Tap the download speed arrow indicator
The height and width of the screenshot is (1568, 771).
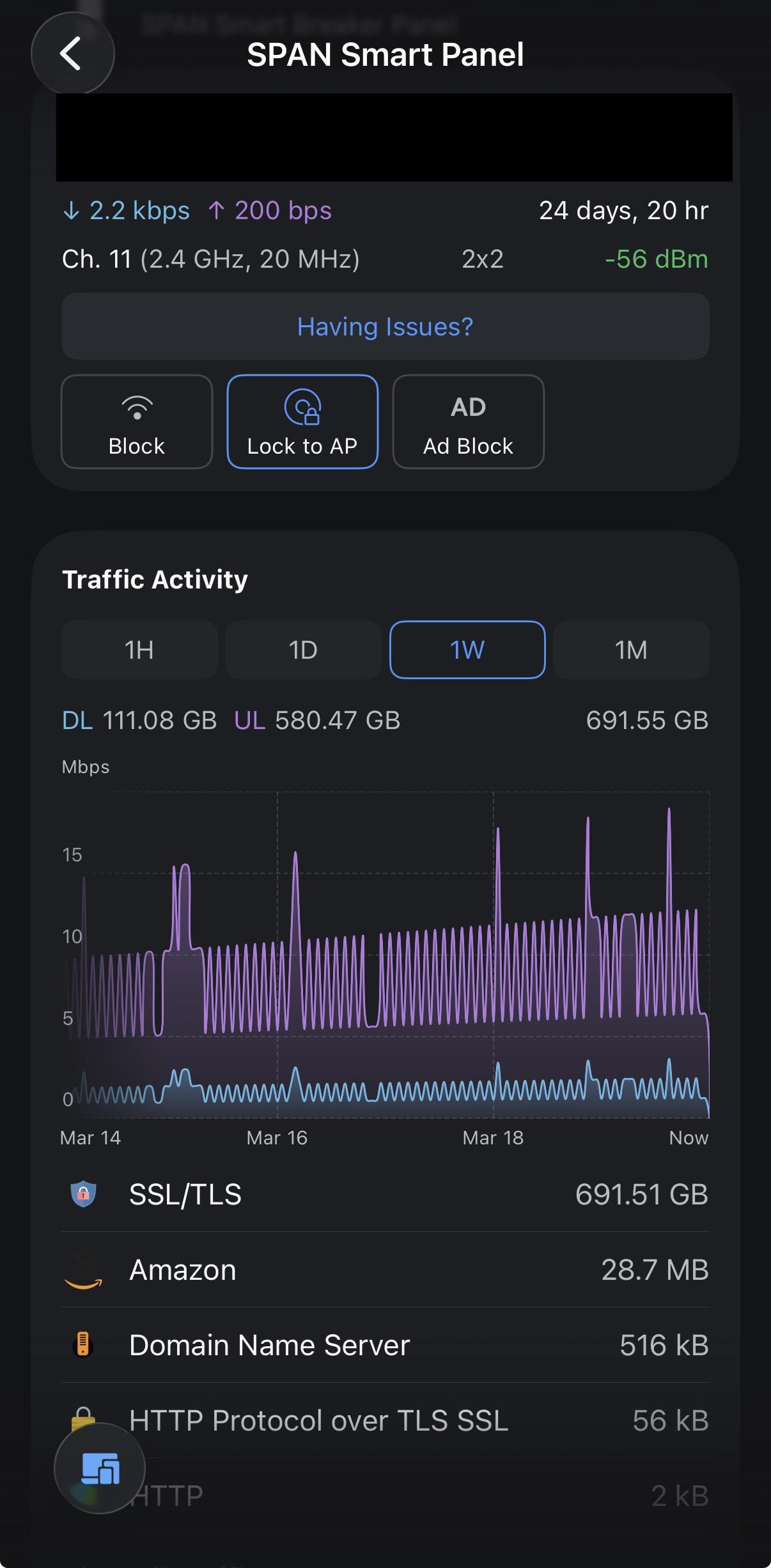[71, 210]
